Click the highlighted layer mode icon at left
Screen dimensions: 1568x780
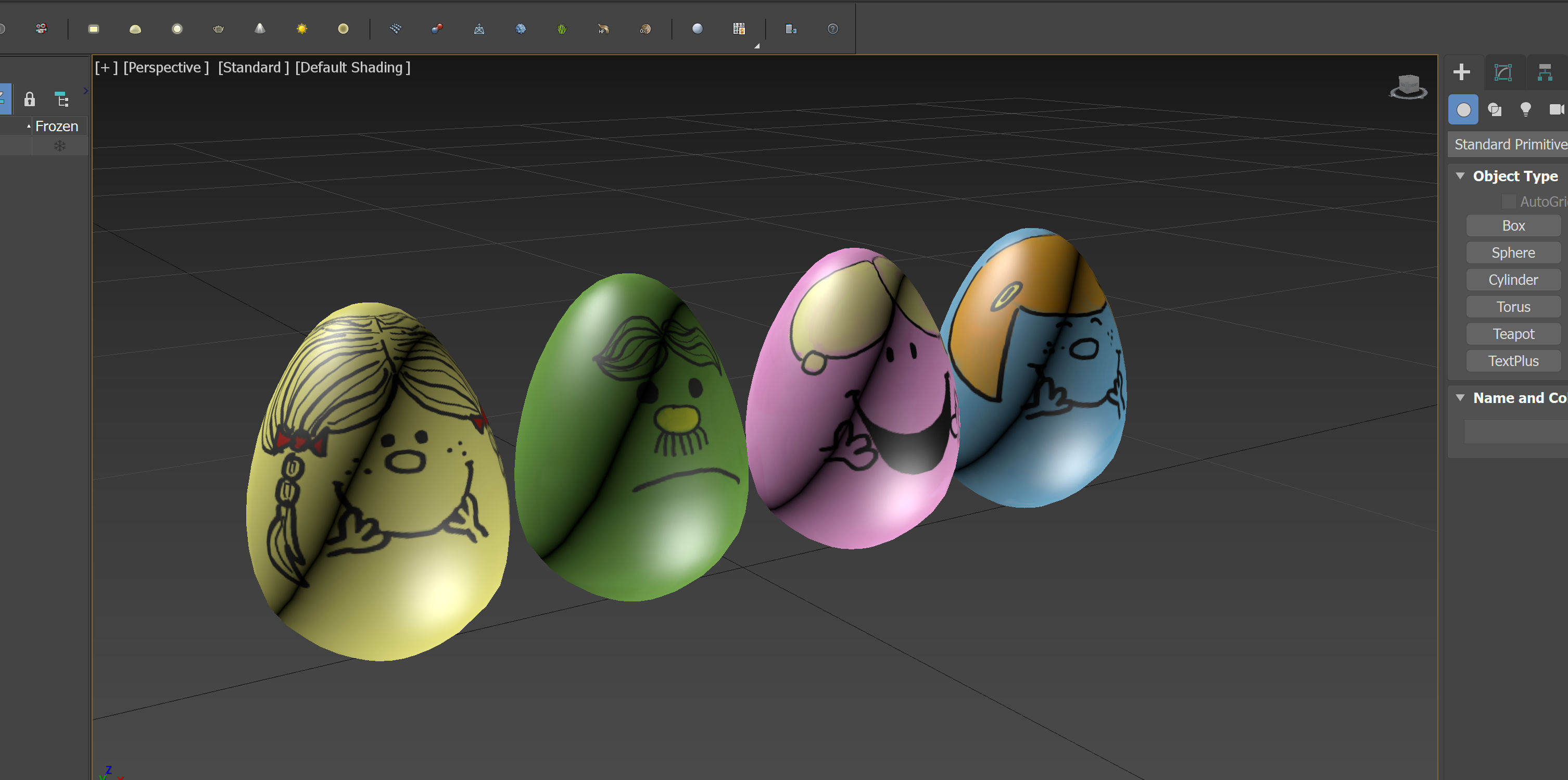pyautogui.click(x=5, y=98)
